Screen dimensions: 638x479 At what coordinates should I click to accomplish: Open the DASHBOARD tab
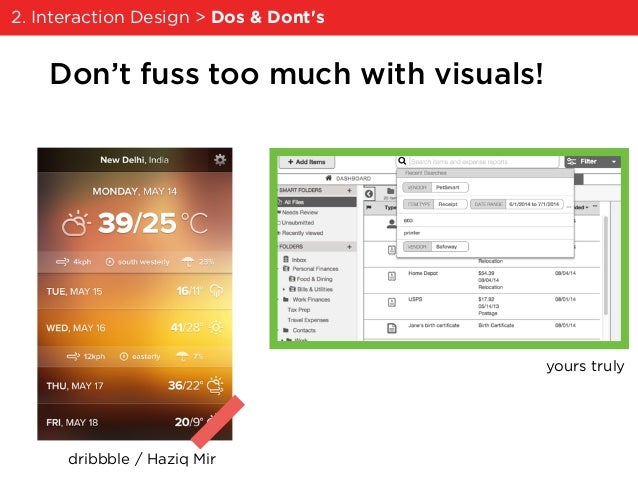(x=348, y=178)
